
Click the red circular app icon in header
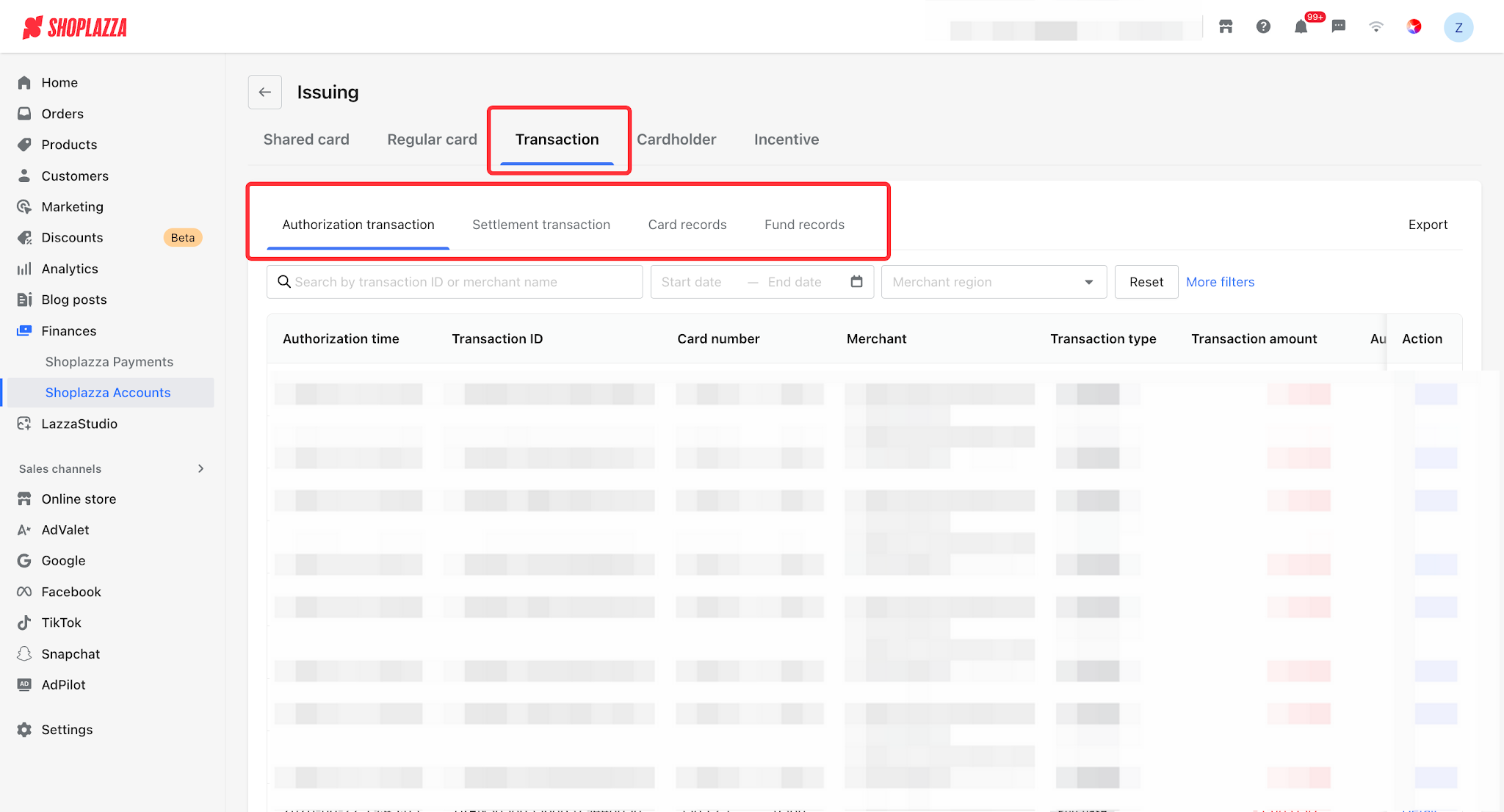coord(1414,27)
